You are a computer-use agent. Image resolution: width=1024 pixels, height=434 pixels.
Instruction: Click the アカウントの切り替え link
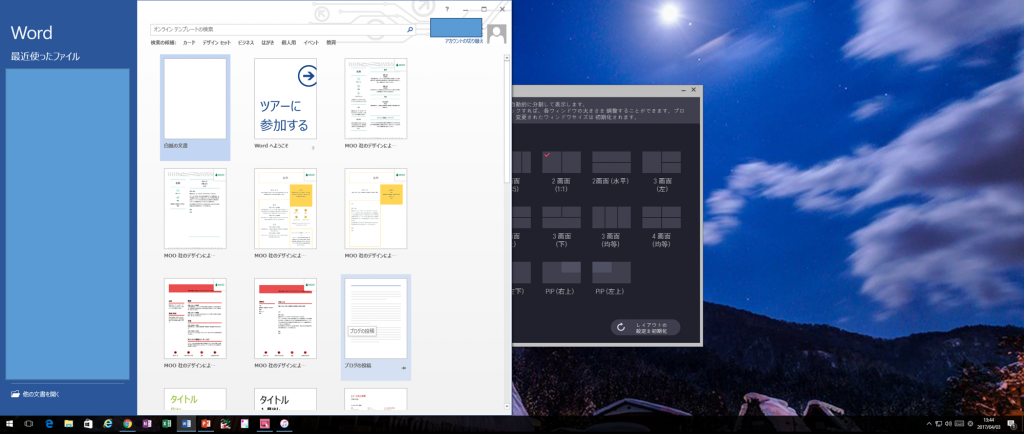464,40
